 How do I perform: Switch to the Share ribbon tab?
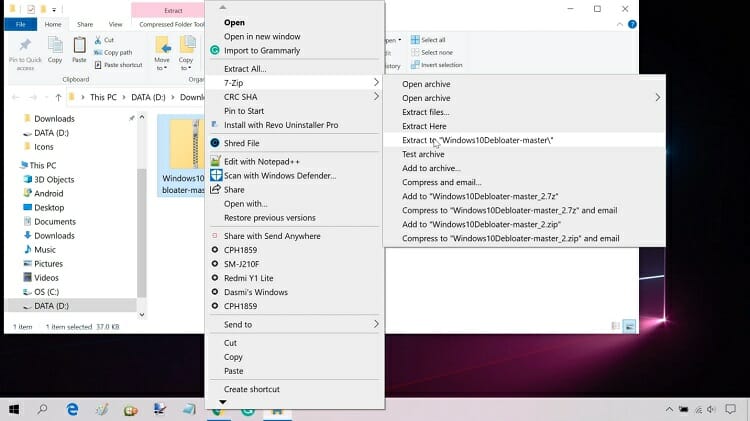point(85,24)
